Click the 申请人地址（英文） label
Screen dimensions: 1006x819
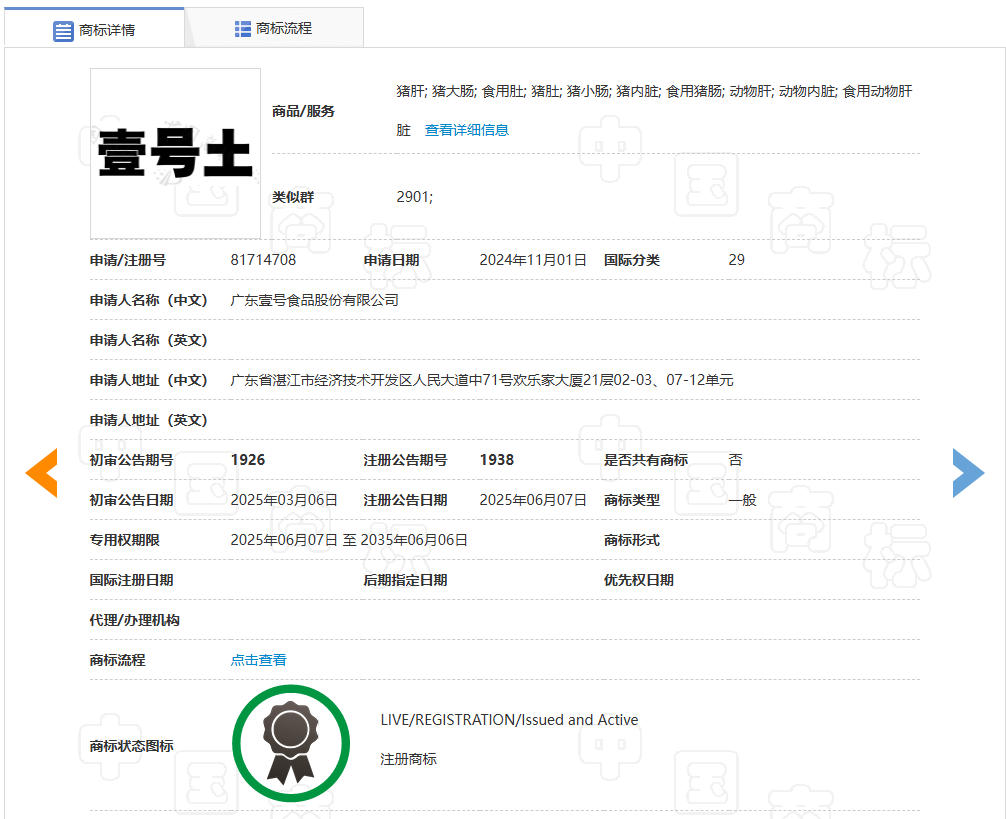[149, 420]
